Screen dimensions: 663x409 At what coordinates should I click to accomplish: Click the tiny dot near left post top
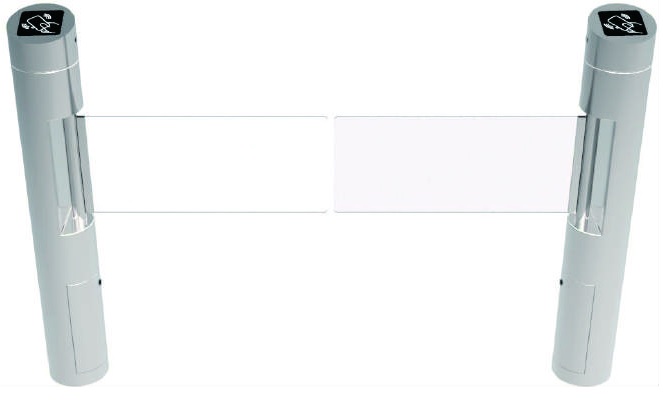pos(76,40)
